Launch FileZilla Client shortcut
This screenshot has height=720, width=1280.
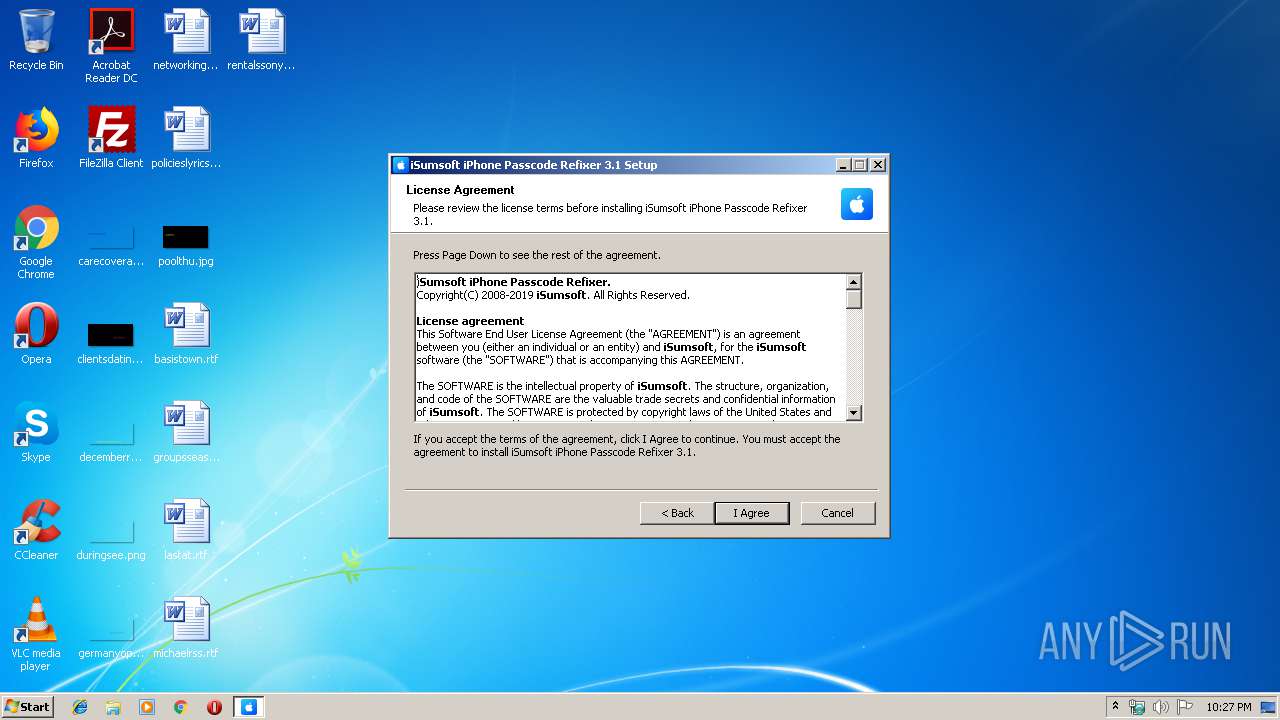(111, 138)
